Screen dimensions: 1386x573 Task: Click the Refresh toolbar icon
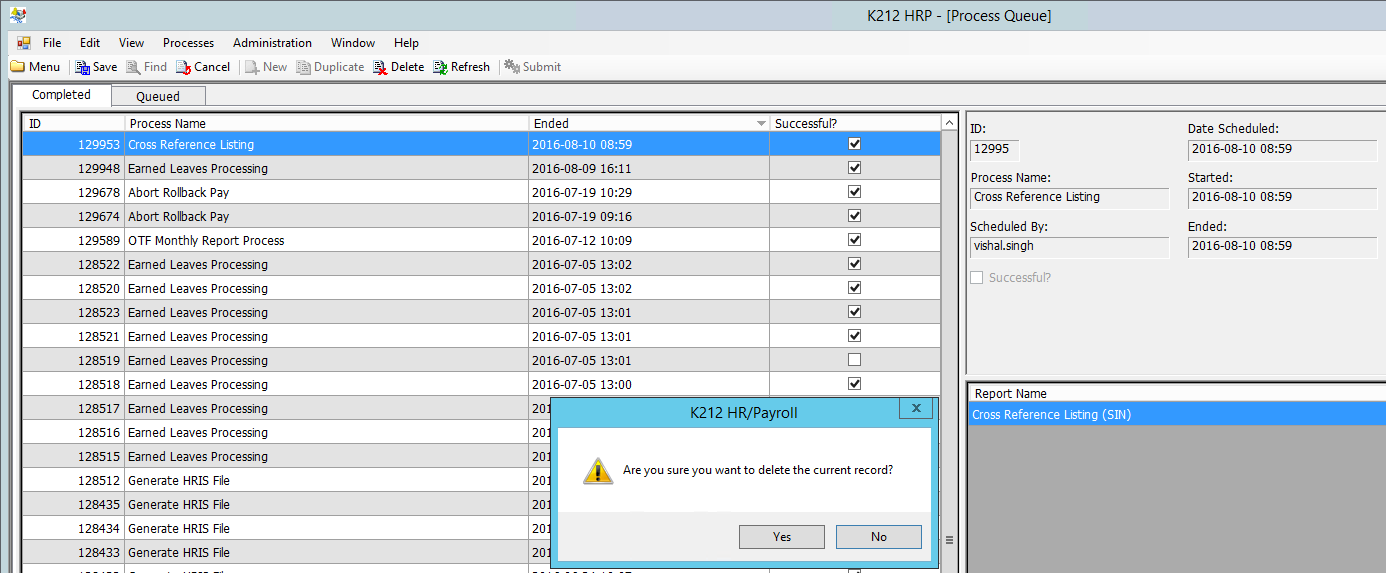coord(441,67)
